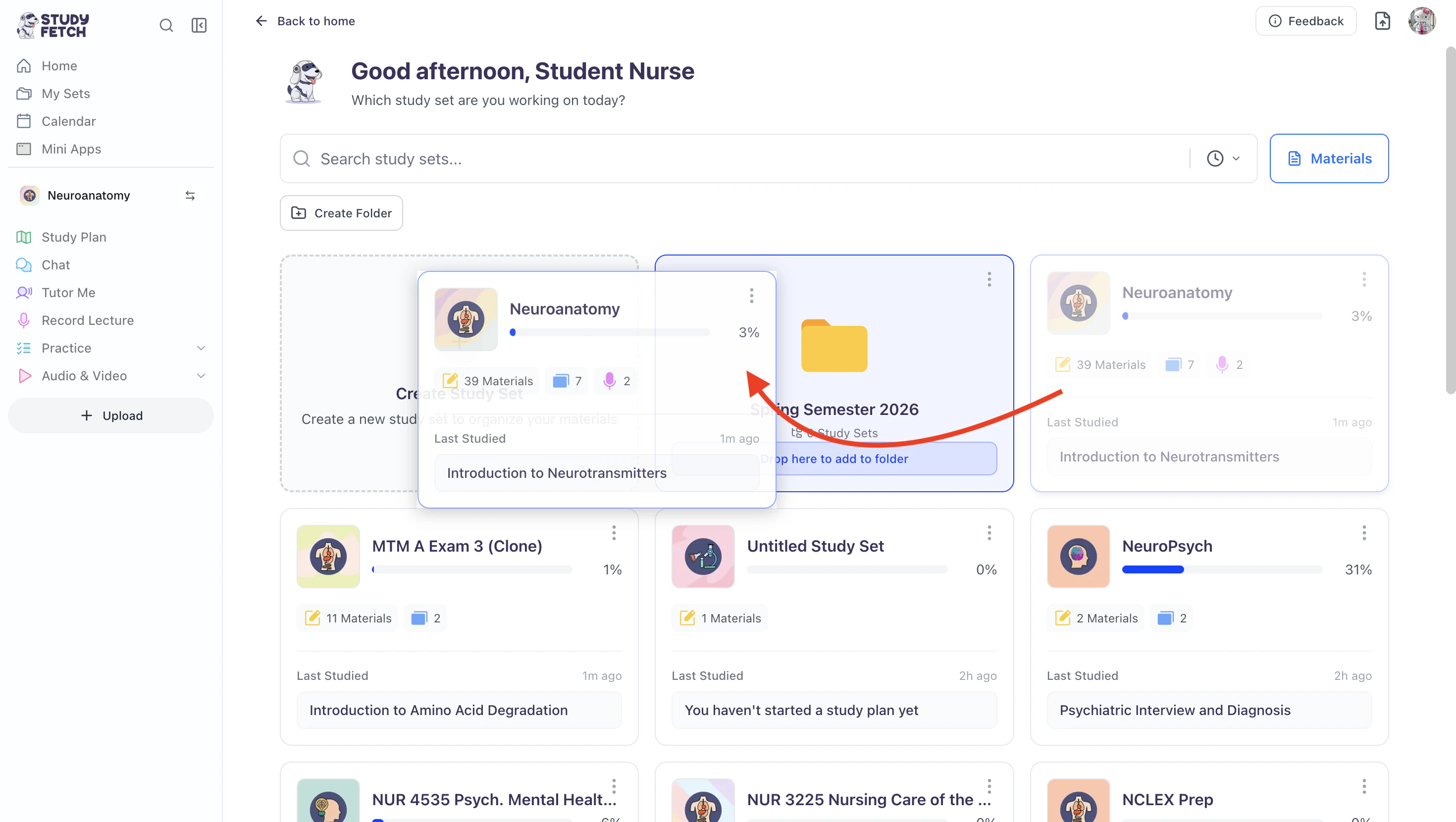Open Study Plan in the sidebar
1456x822 pixels.
click(x=73, y=237)
